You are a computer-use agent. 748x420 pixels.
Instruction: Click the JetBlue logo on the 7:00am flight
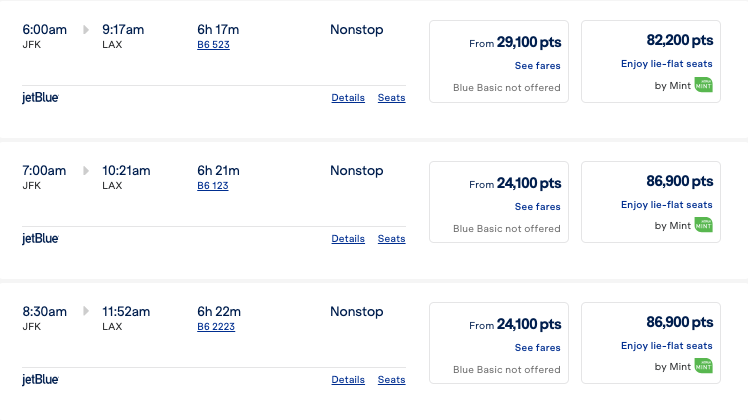pos(41,239)
